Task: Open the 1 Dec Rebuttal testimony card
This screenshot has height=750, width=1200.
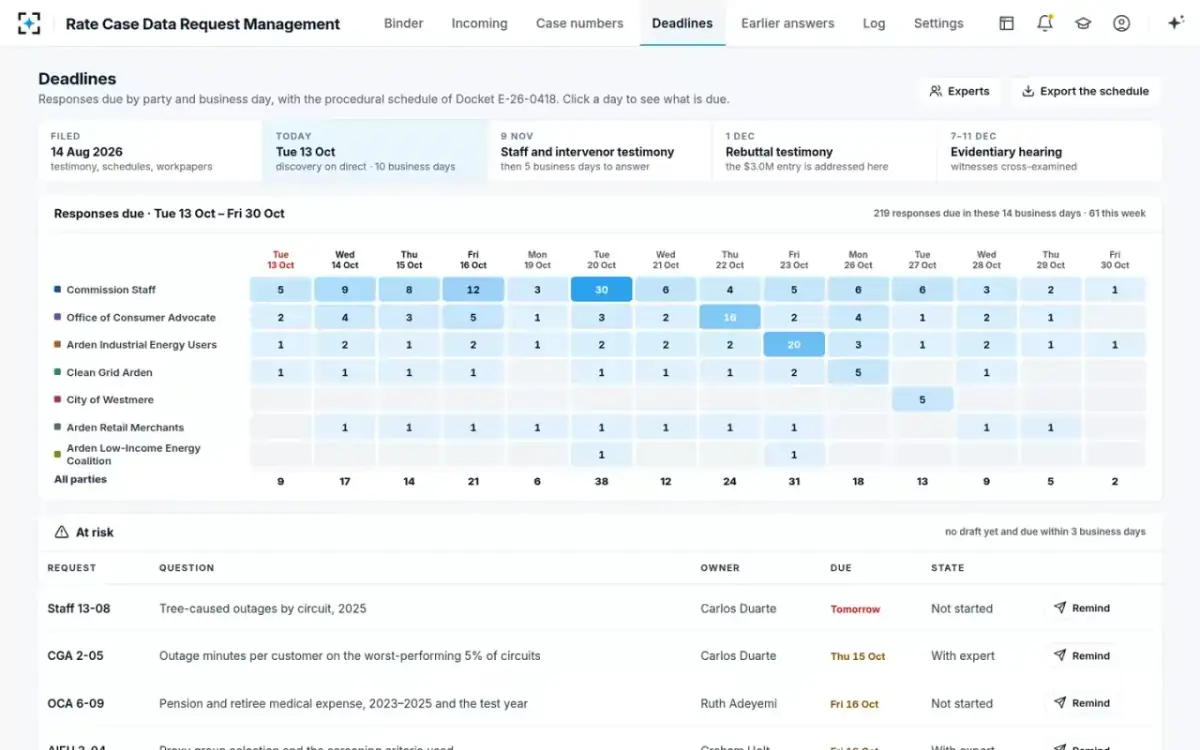Action: (825, 151)
